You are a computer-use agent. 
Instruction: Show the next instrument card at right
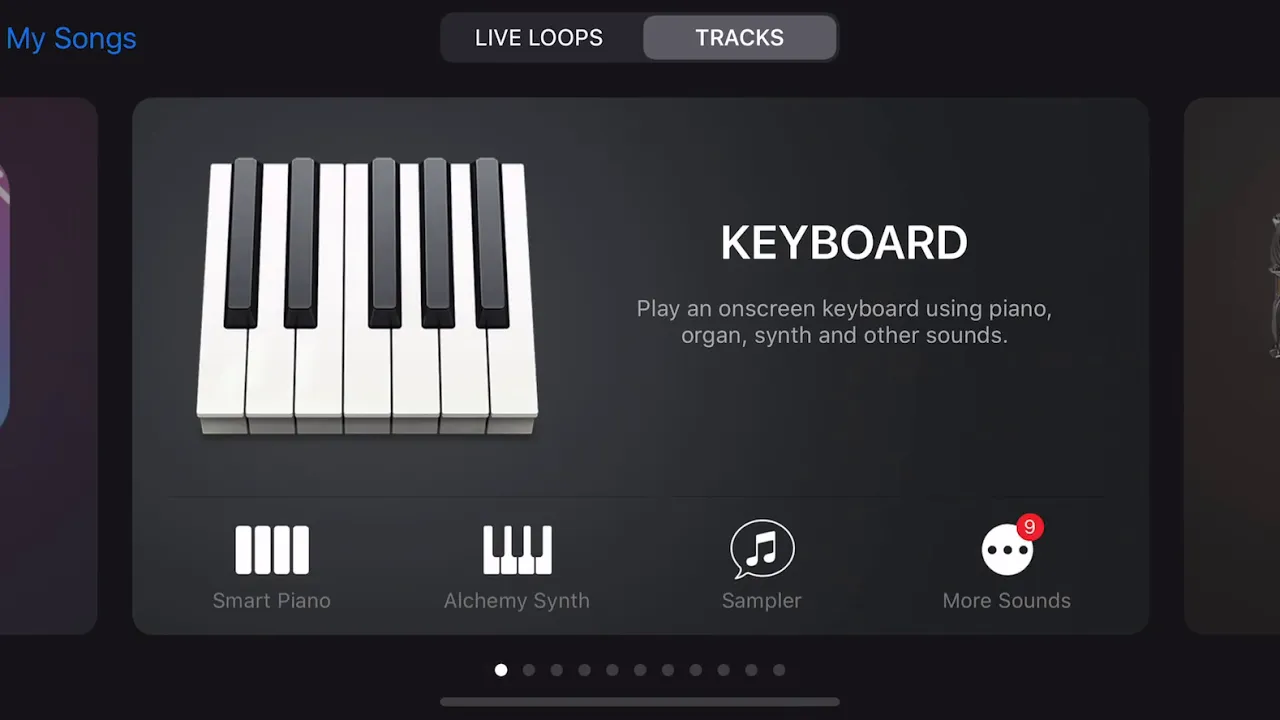(1232, 366)
